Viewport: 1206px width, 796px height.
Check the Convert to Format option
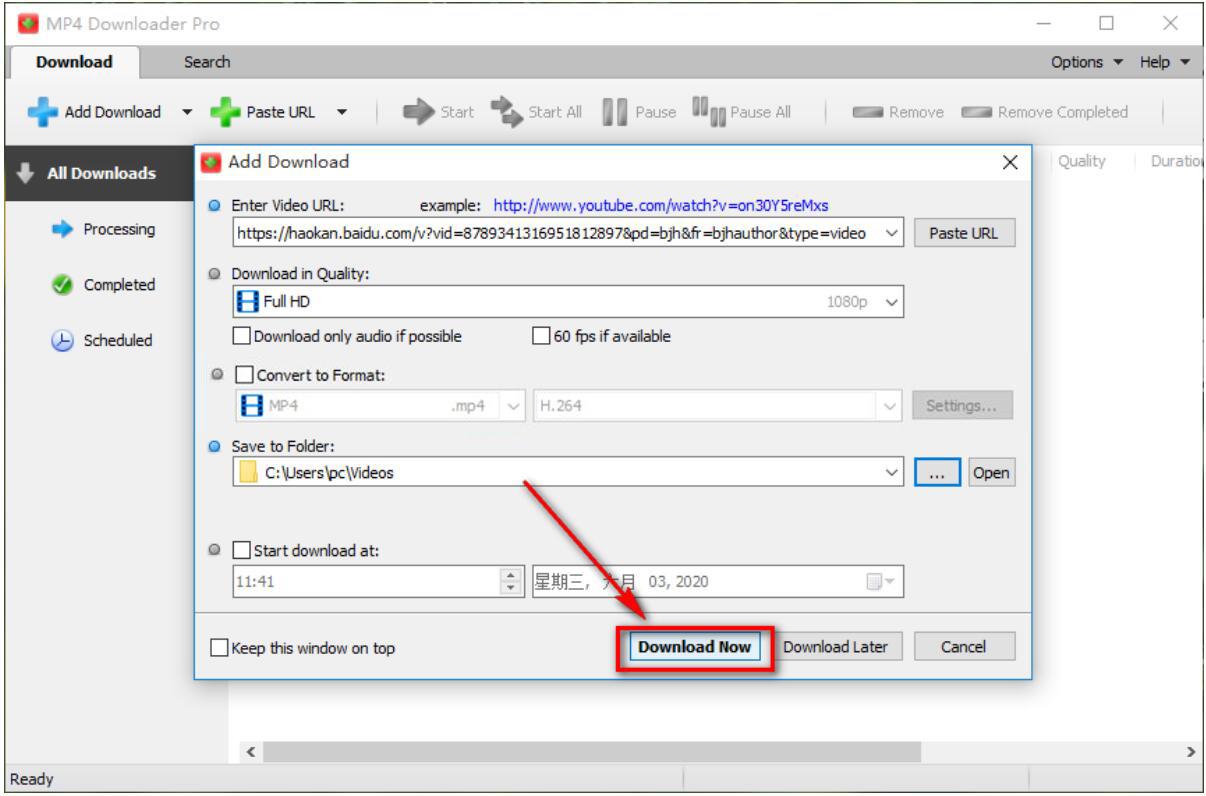[x=244, y=375]
